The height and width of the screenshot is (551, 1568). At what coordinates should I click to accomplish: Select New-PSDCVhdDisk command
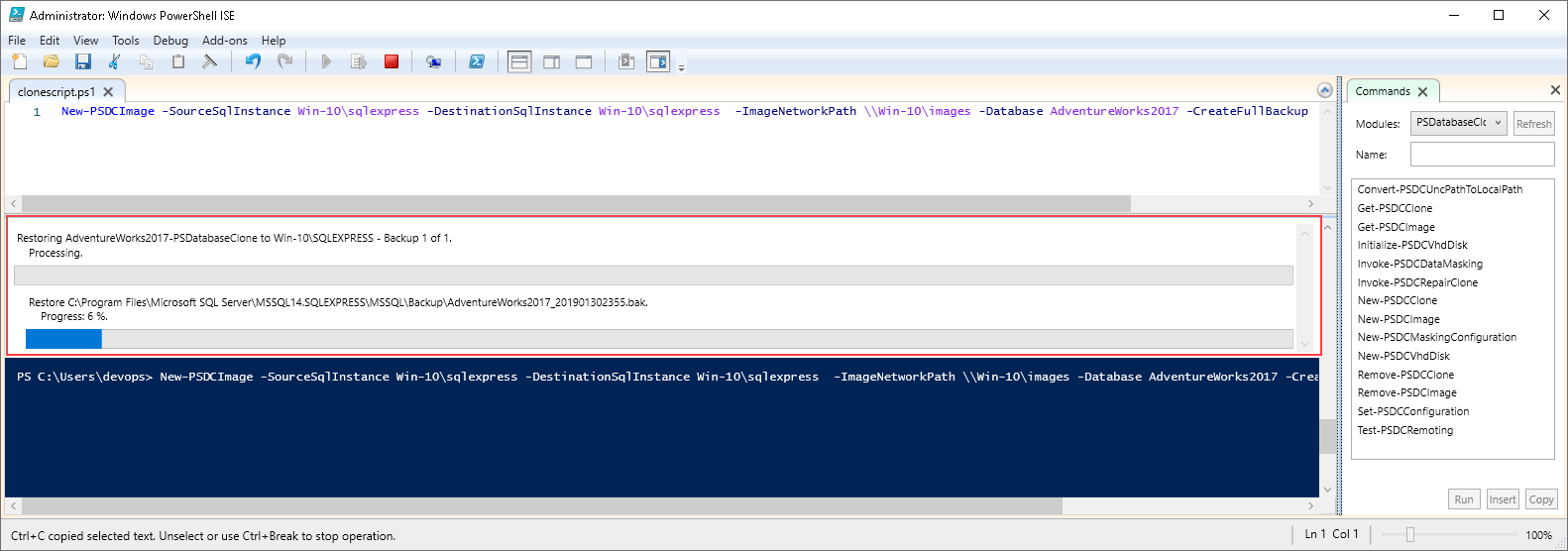pos(1403,356)
